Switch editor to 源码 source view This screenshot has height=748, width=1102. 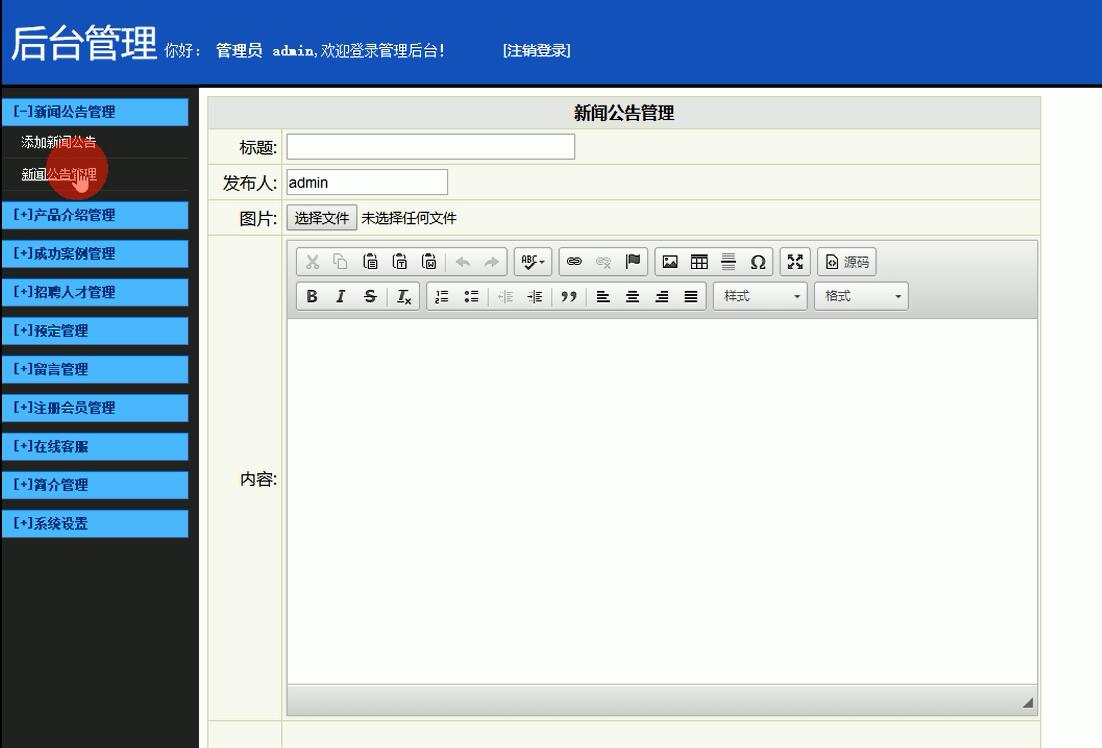tap(847, 262)
